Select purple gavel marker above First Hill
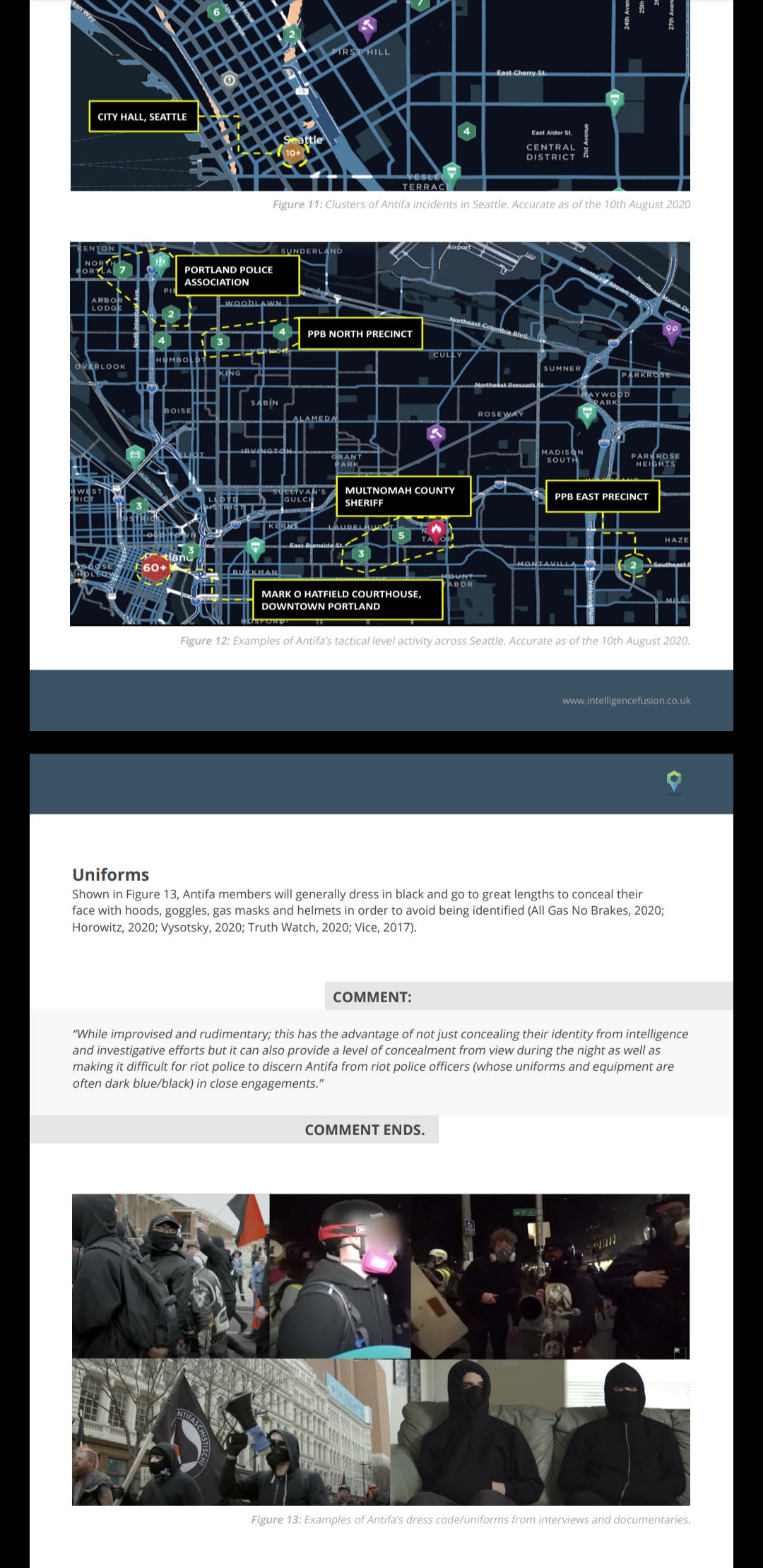 [x=367, y=28]
